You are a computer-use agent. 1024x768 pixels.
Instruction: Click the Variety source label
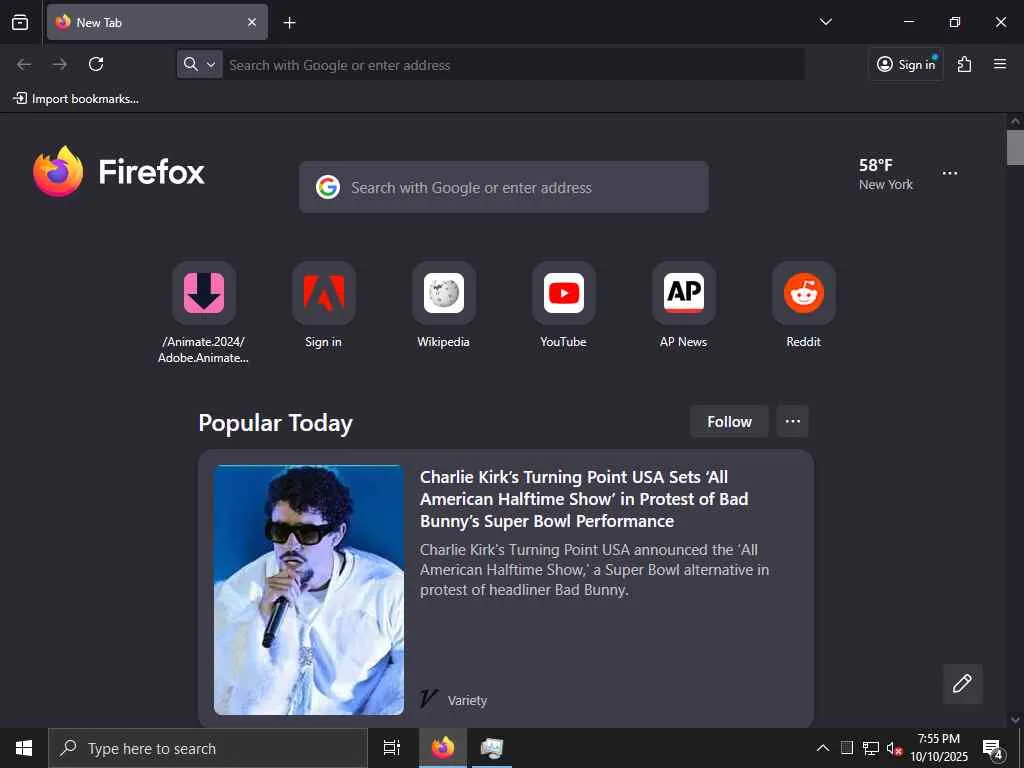click(467, 700)
